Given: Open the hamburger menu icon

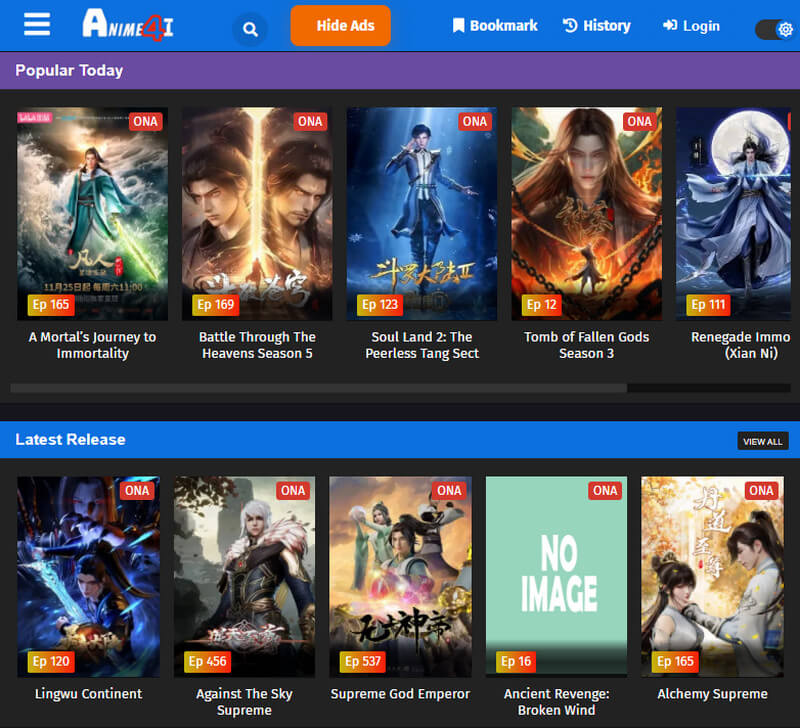Looking at the screenshot, I should [x=37, y=24].
